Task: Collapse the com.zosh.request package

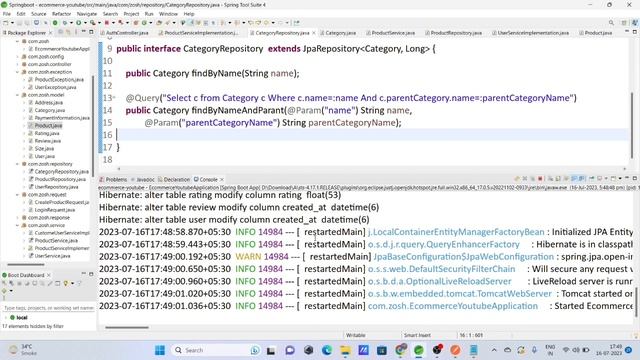Action: 18,194
